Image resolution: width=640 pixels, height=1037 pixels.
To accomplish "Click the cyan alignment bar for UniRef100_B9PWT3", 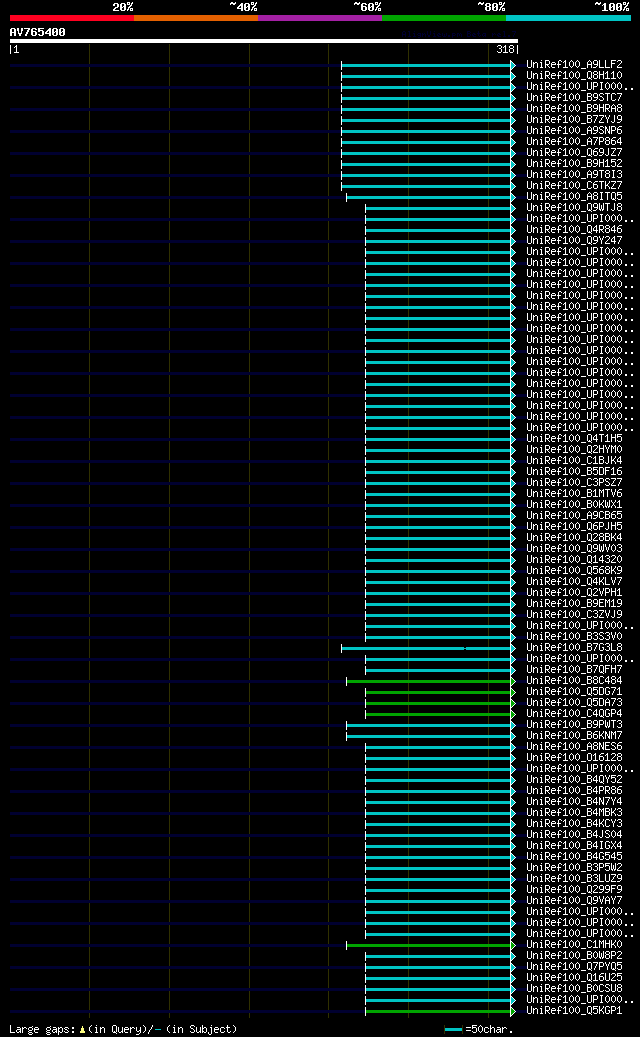I will click(430, 726).
